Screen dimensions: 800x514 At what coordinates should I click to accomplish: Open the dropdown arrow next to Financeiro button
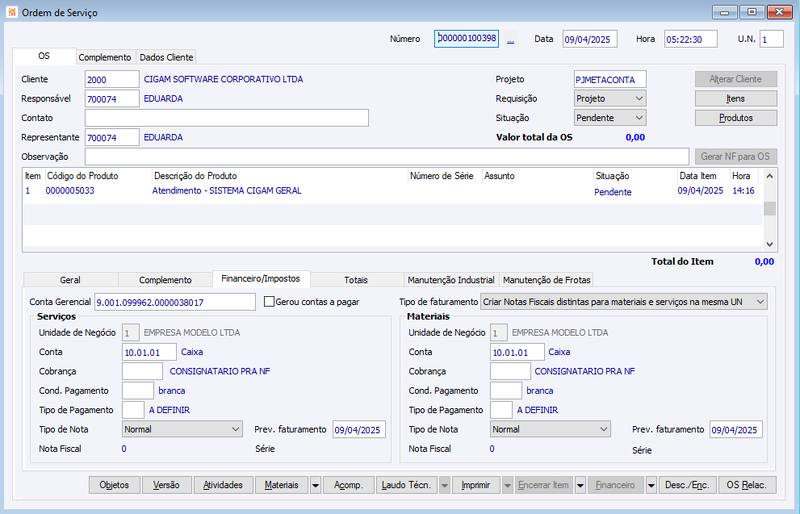pos(651,485)
